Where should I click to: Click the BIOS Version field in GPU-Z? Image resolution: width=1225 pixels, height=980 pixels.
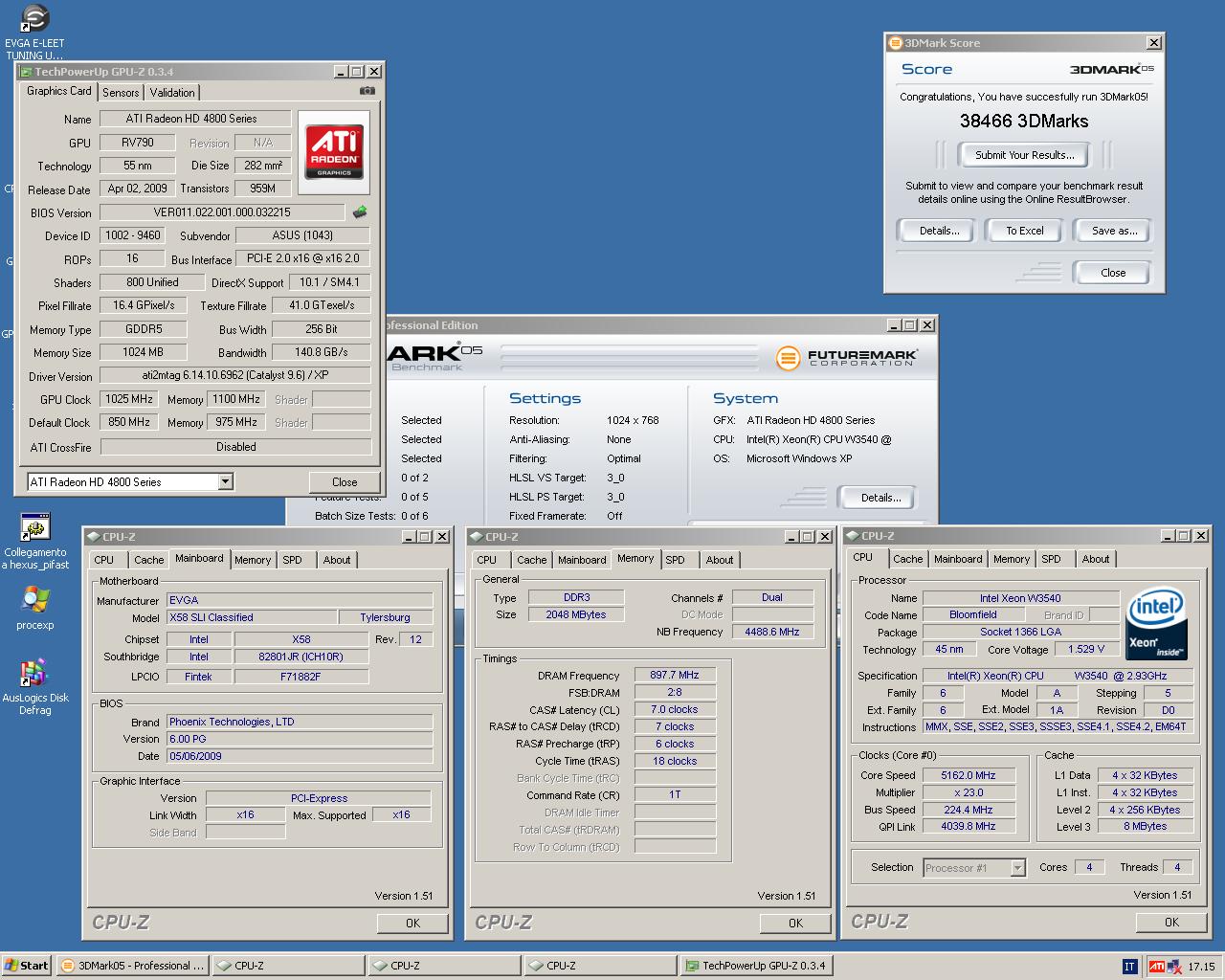click(x=222, y=212)
